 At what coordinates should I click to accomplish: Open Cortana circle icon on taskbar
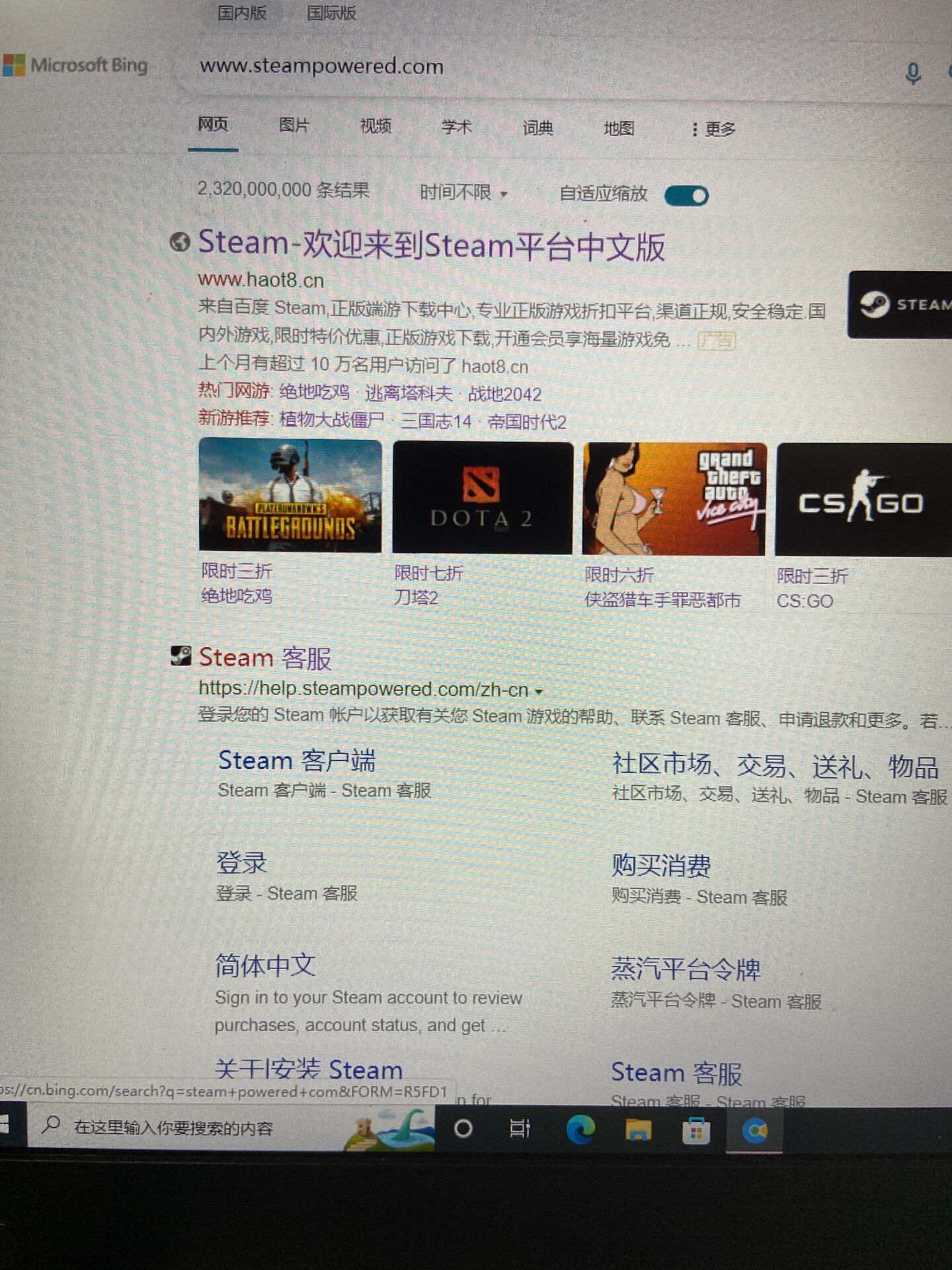(463, 1128)
